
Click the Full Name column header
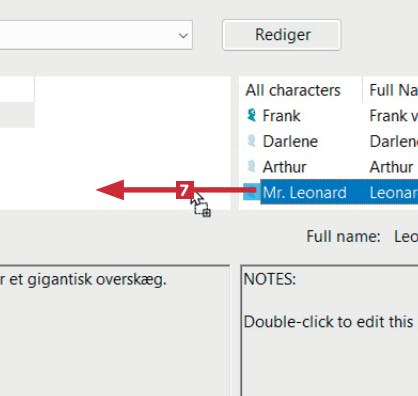tap(391, 90)
